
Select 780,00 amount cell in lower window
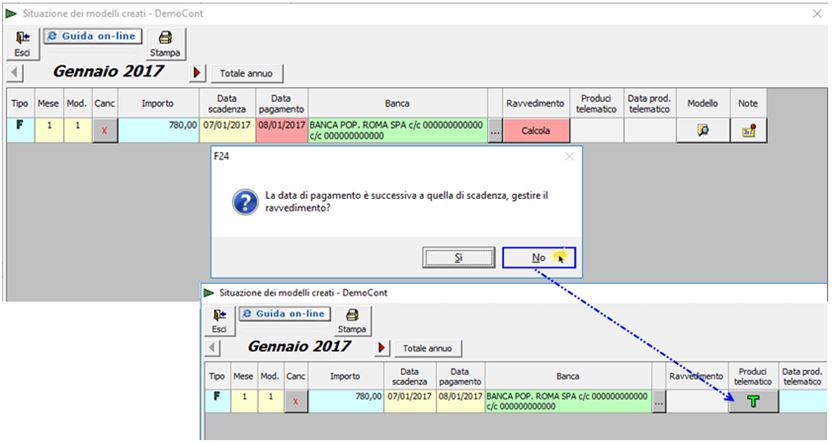(x=346, y=402)
